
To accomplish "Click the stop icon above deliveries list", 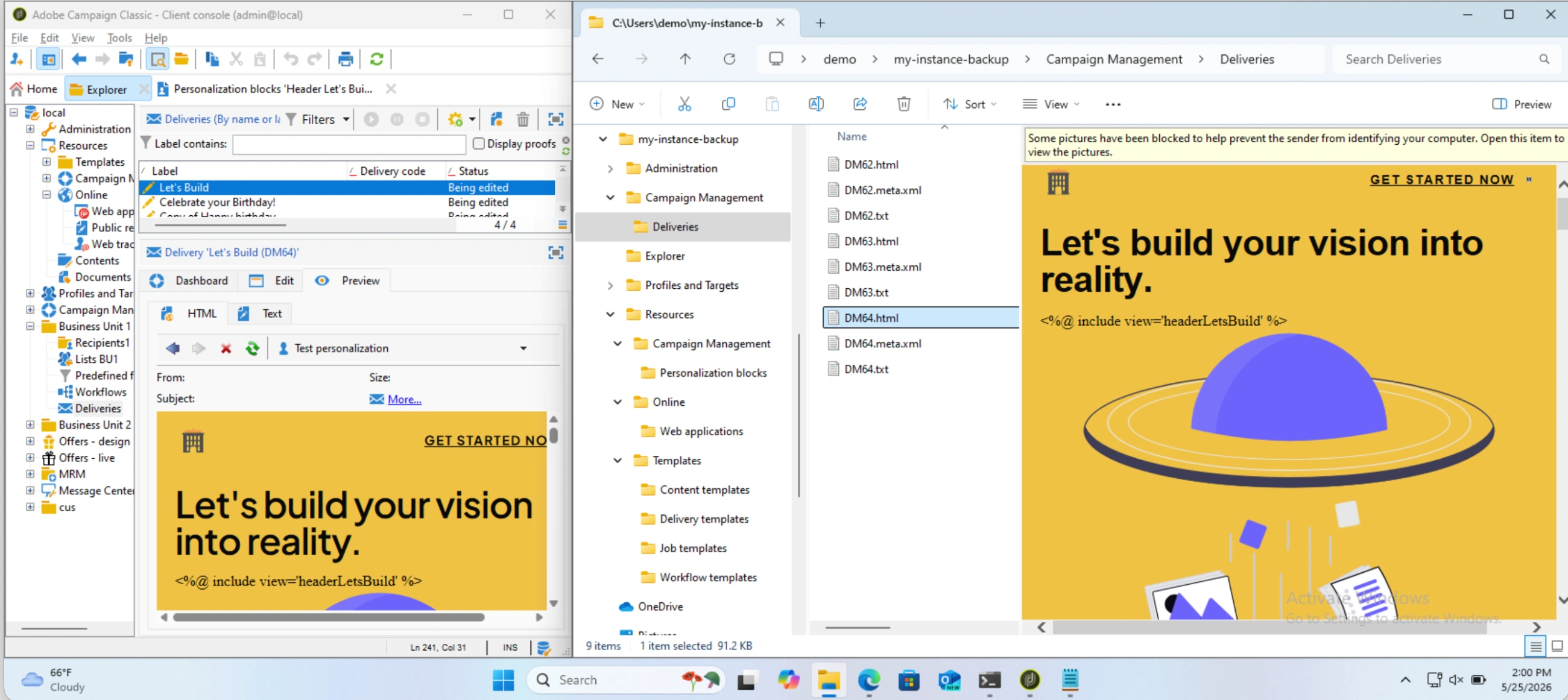I will (422, 119).
